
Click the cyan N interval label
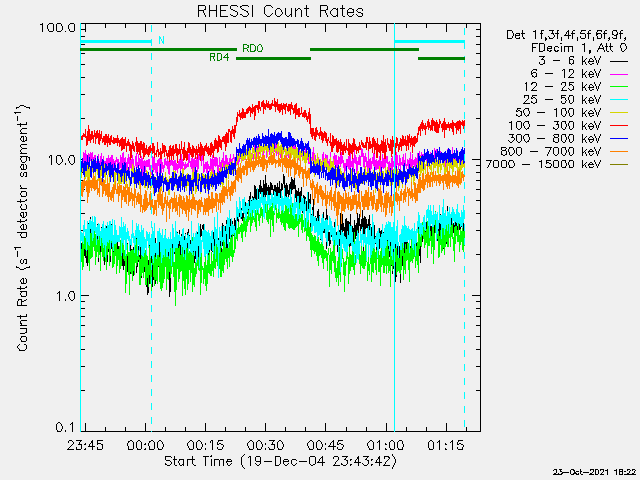pyautogui.click(x=161, y=40)
